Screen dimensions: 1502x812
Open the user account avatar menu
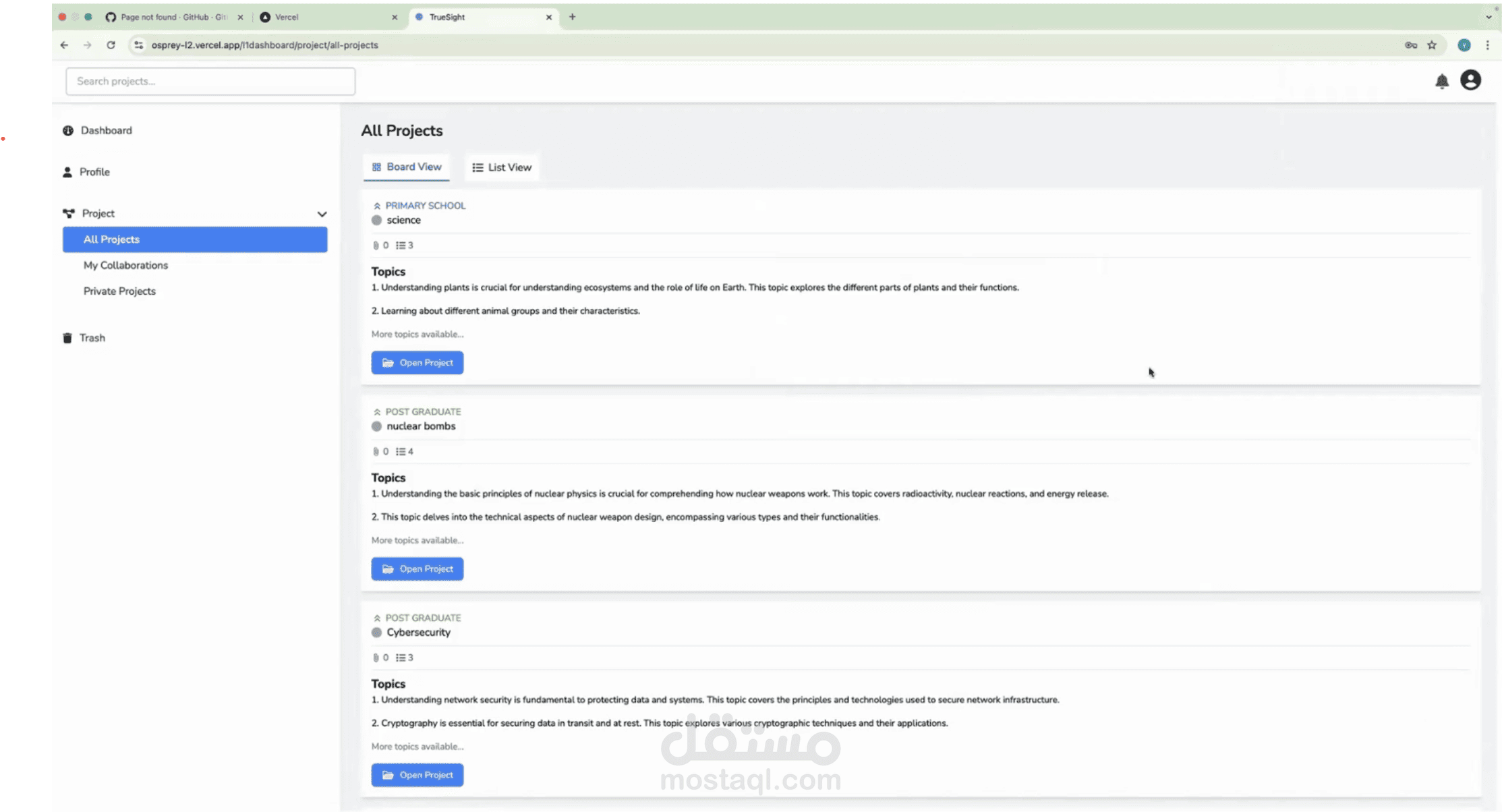pos(1471,80)
